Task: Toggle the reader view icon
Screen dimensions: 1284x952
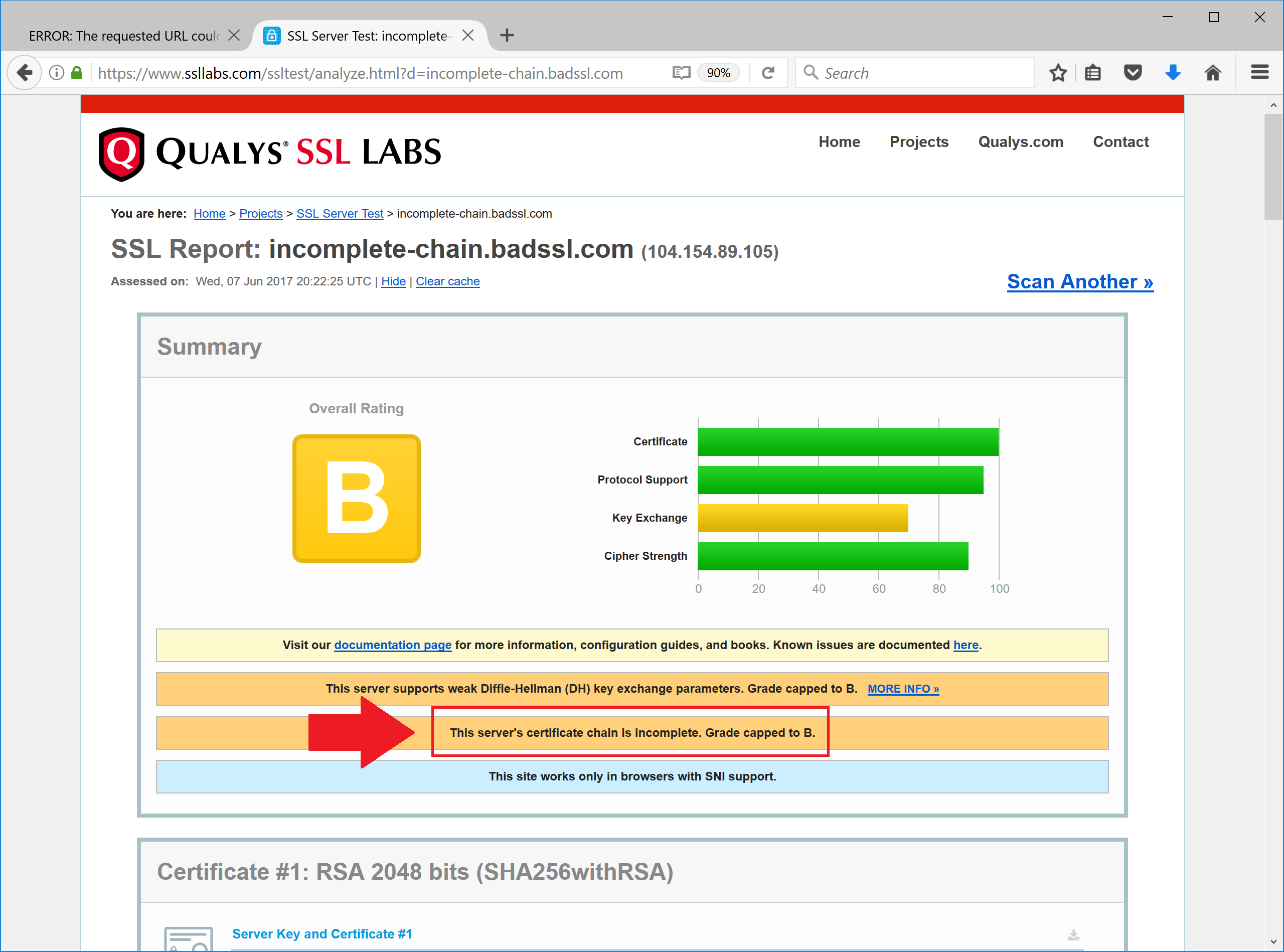Action: pos(681,73)
